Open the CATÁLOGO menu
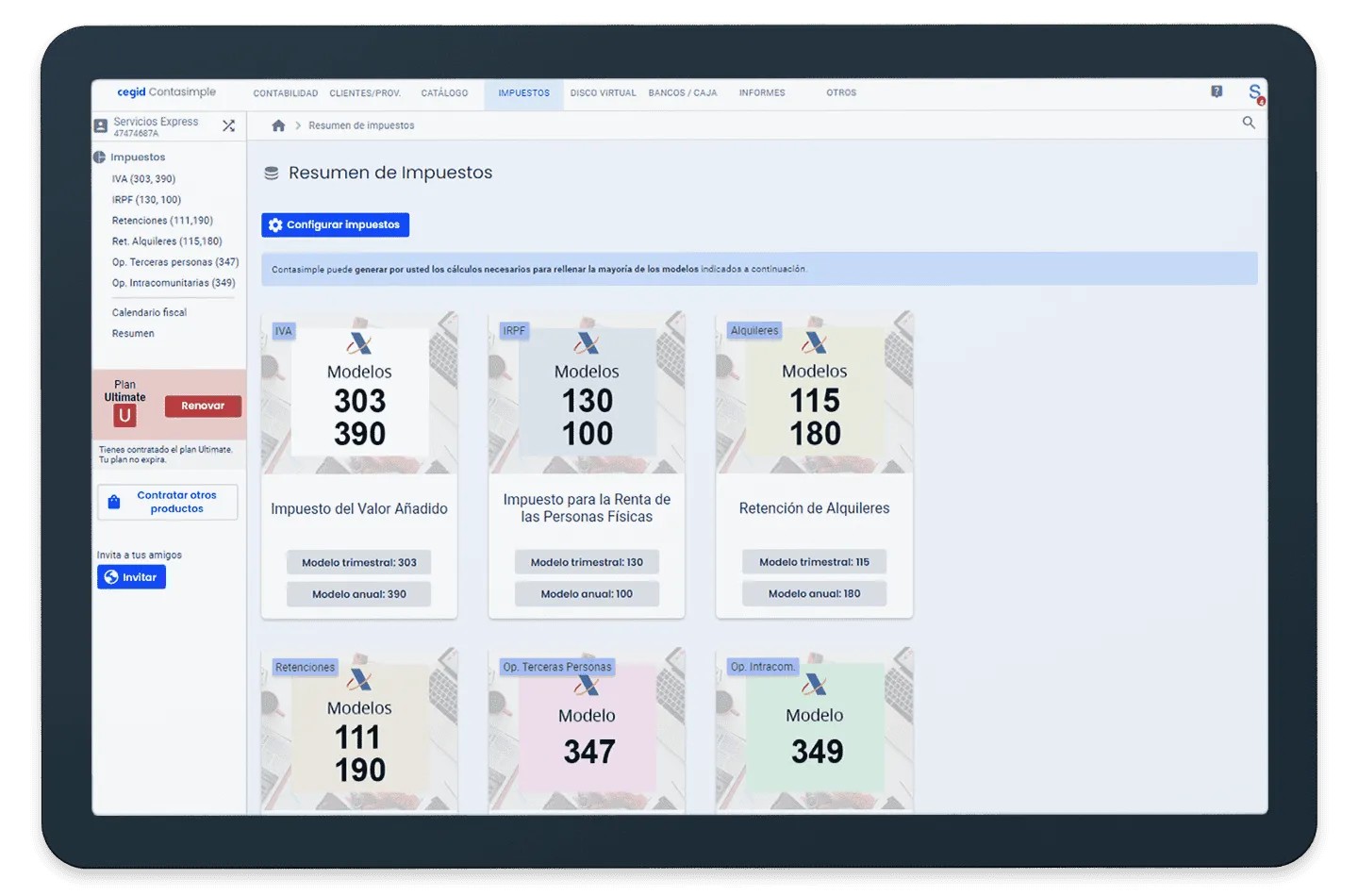 click(444, 93)
